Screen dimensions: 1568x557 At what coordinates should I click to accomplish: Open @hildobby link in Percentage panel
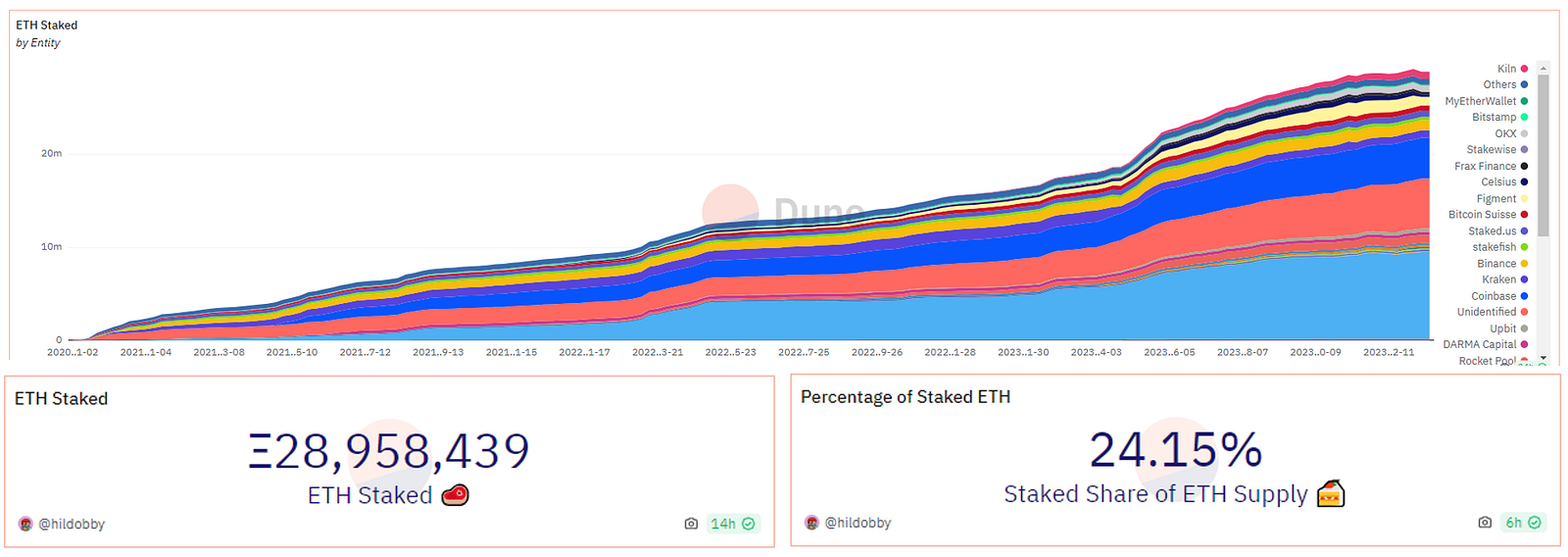(857, 523)
